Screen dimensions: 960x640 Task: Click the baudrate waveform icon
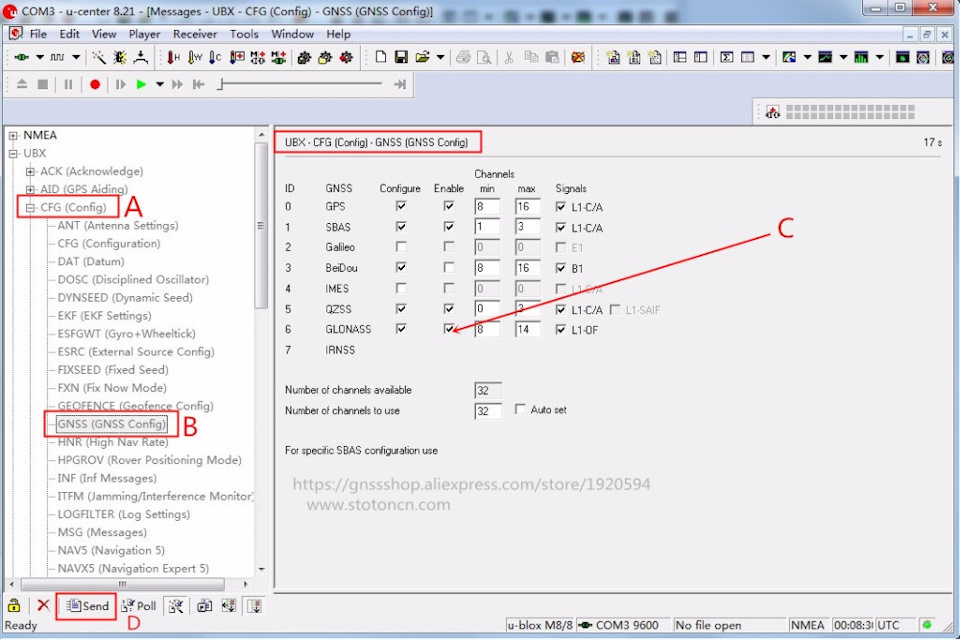(58, 58)
